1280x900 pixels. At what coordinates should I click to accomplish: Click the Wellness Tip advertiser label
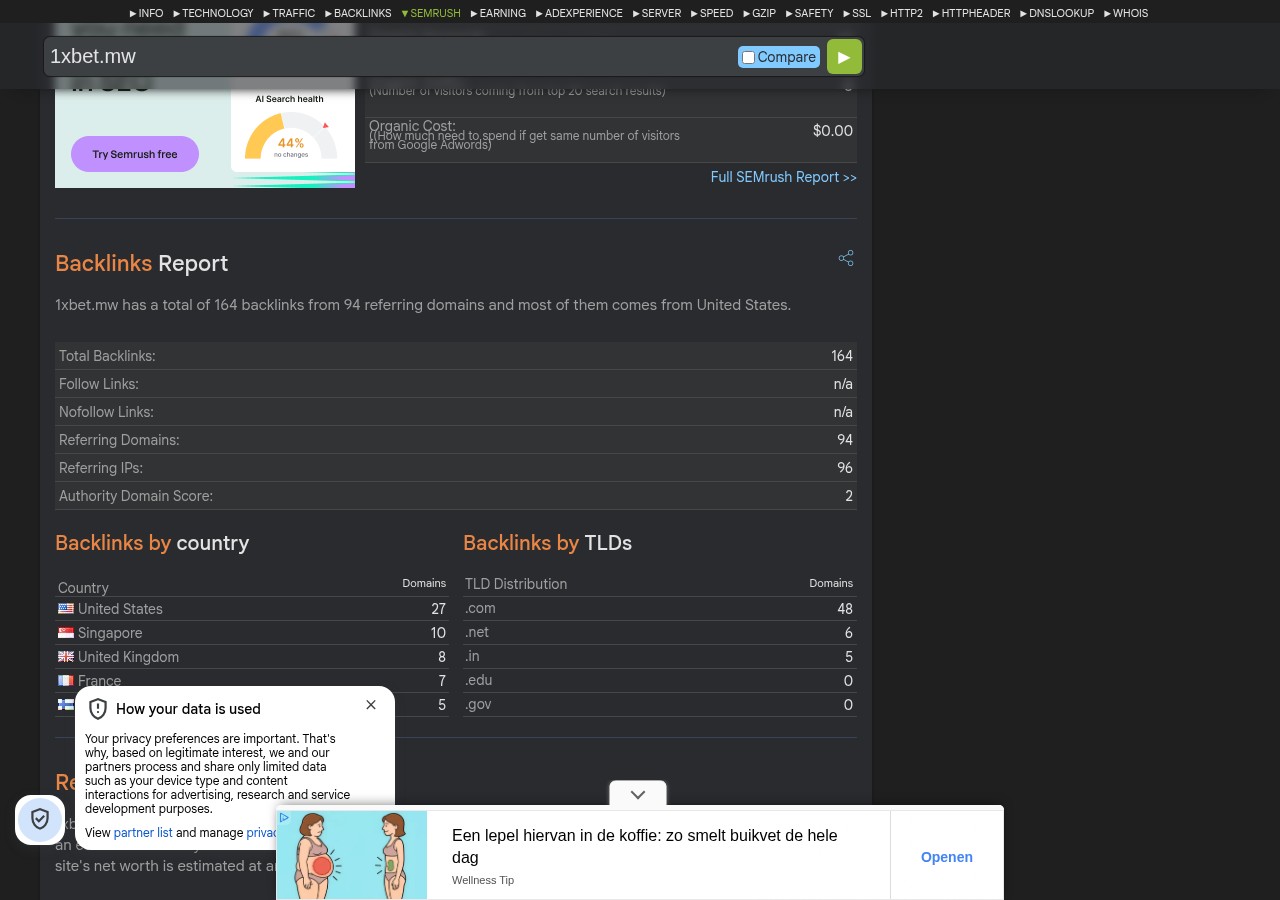pyautogui.click(x=483, y=880)
